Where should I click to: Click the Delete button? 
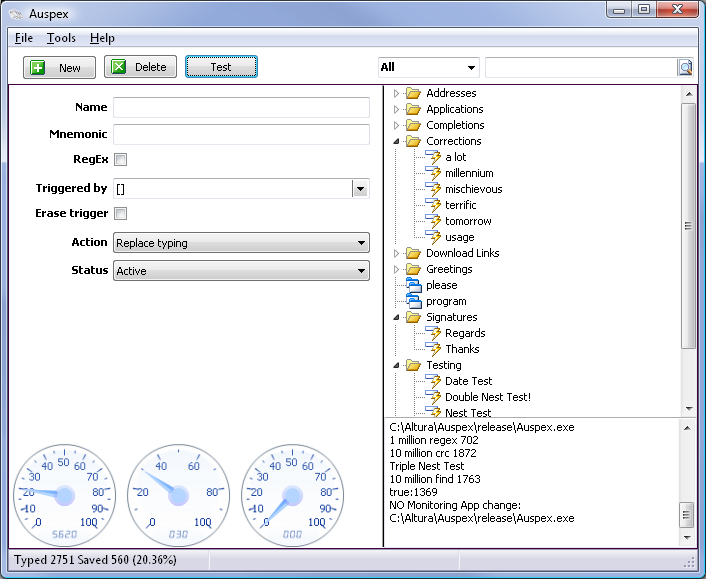coord(140,67)
